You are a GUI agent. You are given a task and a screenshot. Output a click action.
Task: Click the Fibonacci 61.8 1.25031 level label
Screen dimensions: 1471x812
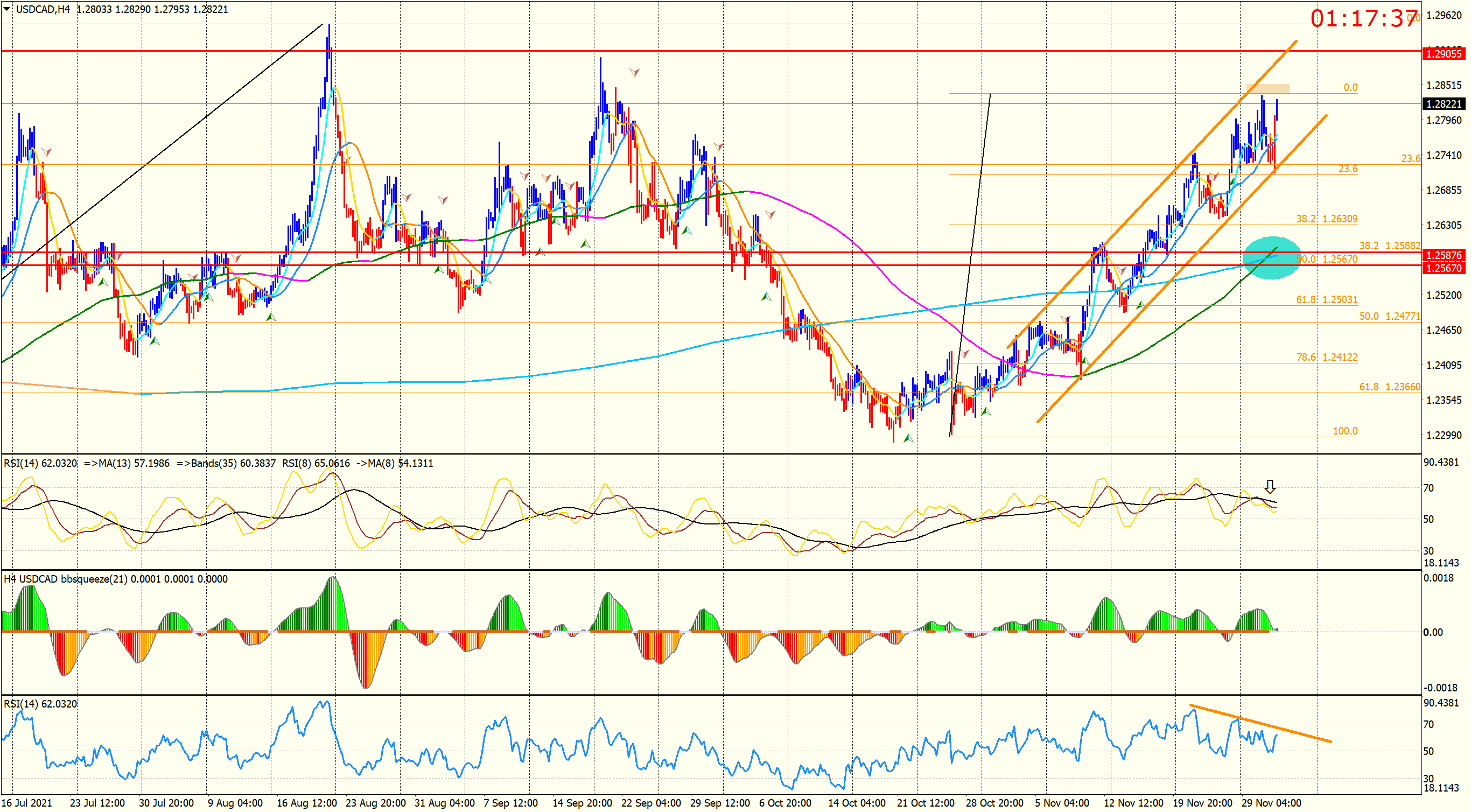1326,300
